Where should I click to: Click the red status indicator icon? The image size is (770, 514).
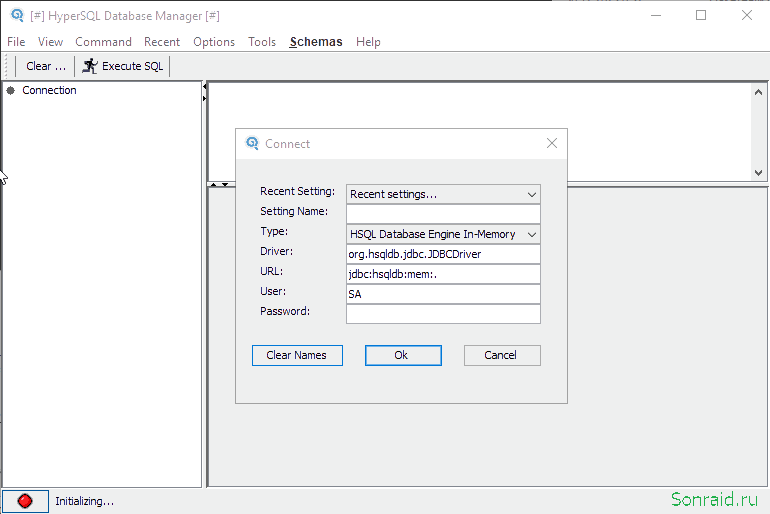click(25, 501)
